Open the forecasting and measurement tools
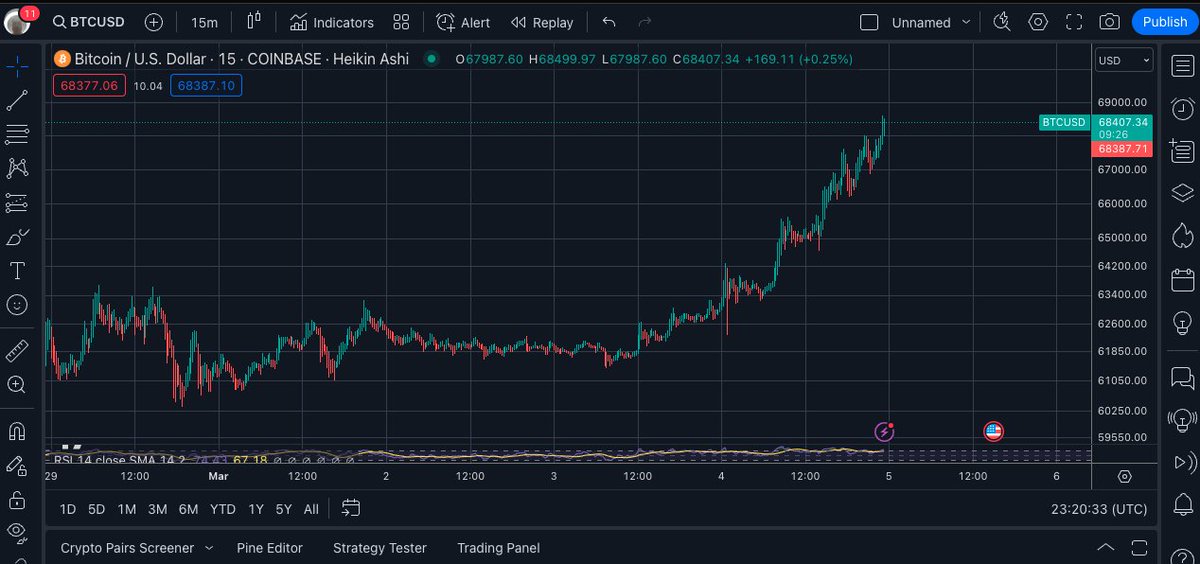The height and width of the screenshot is (564, 1200). point(17,202)
